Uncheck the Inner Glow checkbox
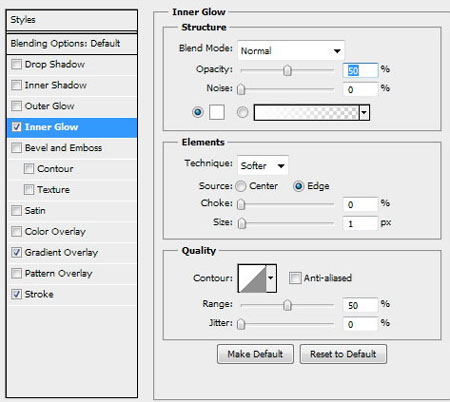 16,127
